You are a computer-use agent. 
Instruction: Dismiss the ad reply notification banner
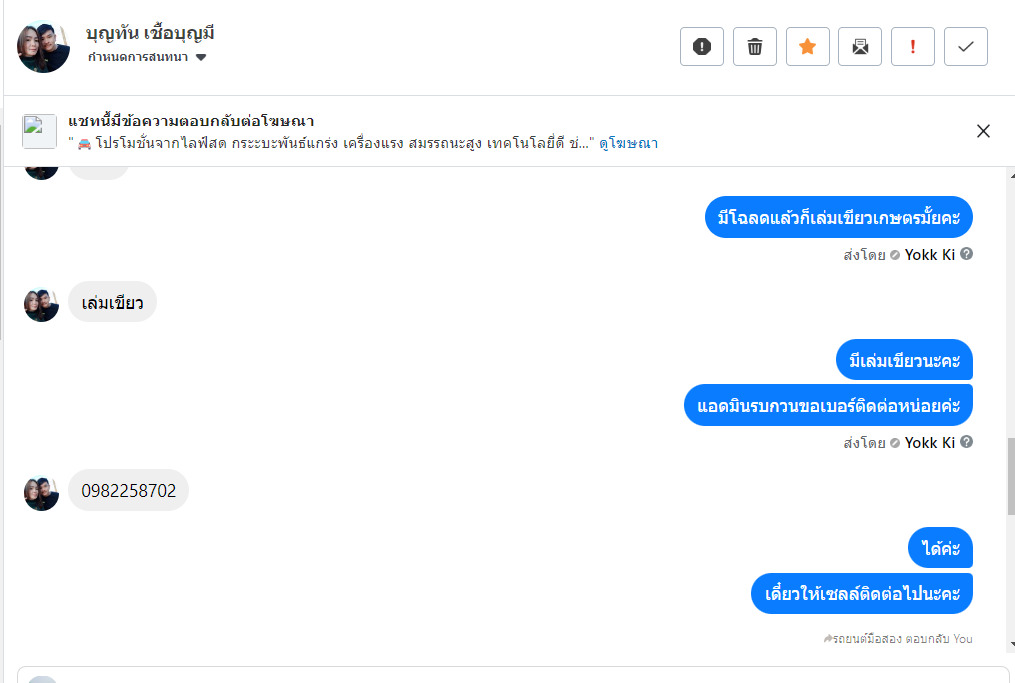983,131
